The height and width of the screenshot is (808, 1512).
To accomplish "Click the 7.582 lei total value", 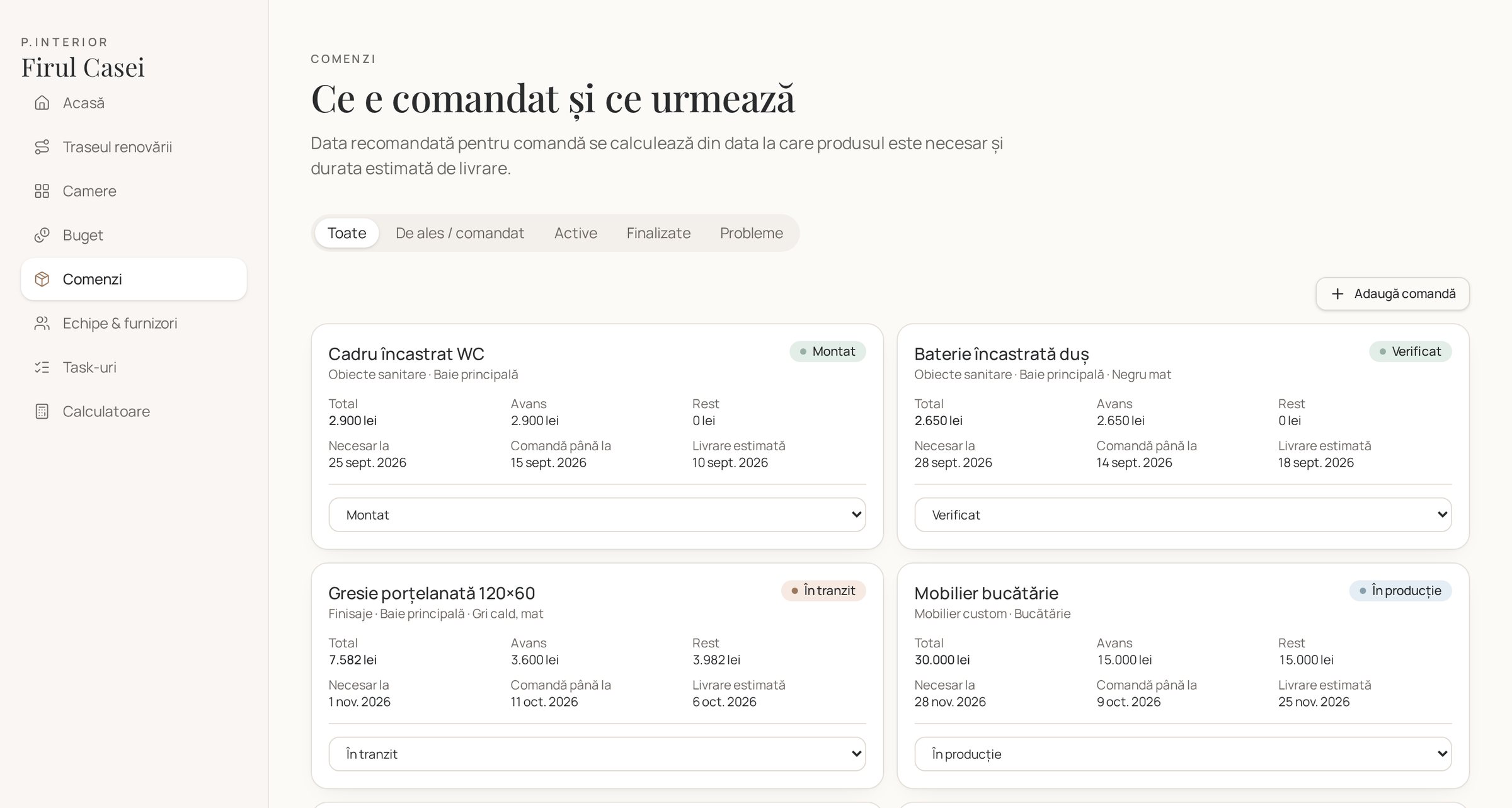I will click(352, 660).
